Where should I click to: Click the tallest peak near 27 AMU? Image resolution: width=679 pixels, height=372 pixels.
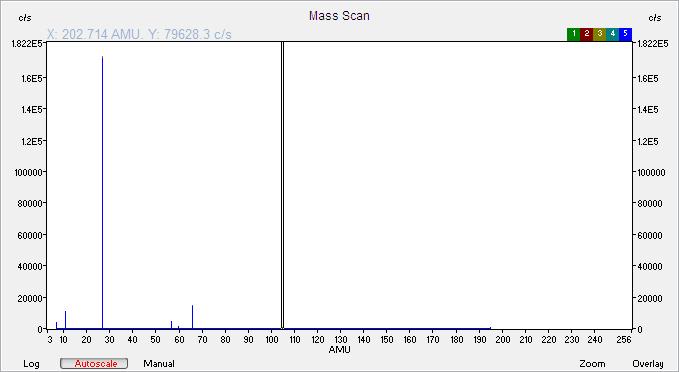[x=103, y=192]
